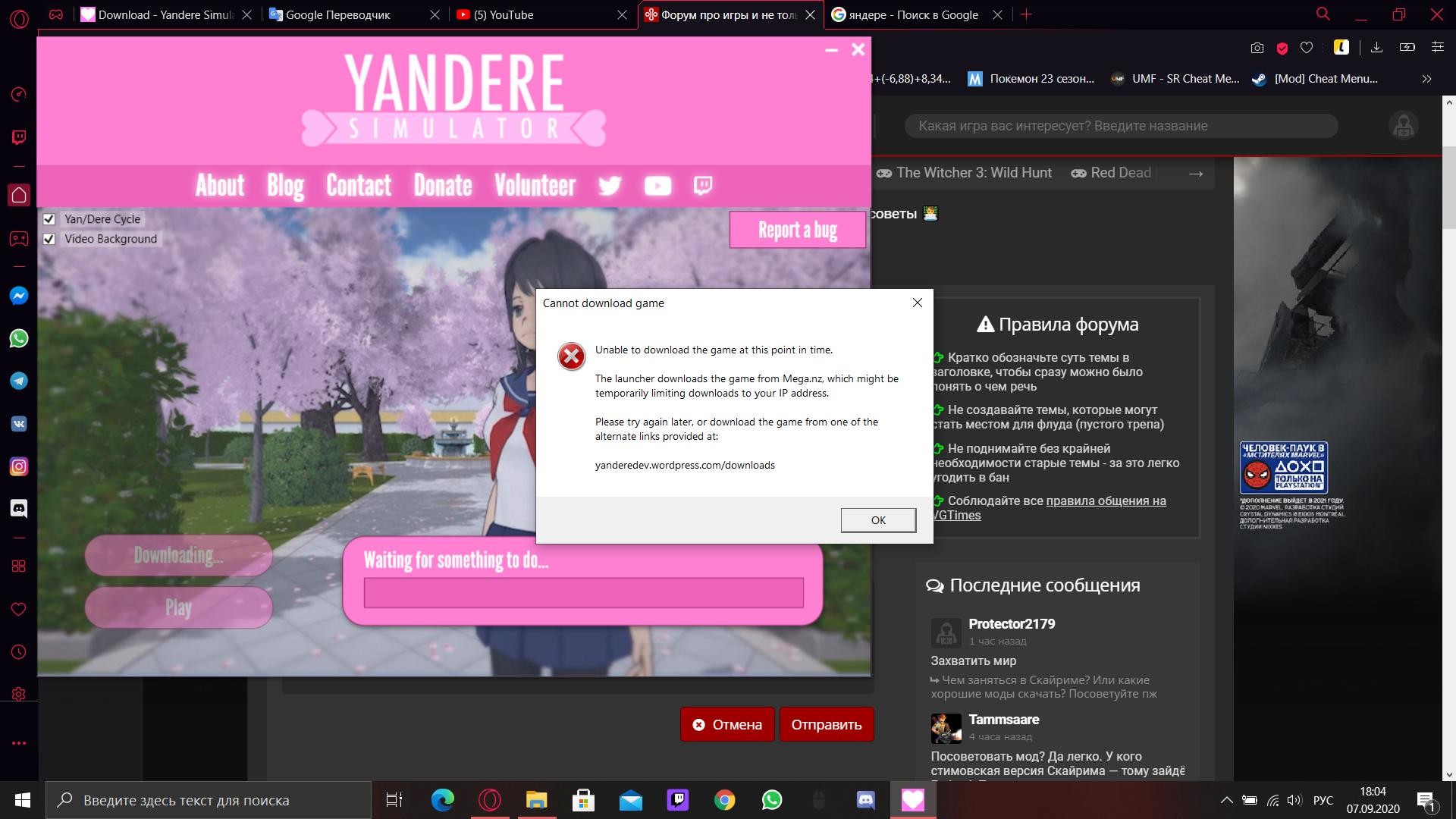Viewport: 1456px width, 819px height.
Task: Click the Play button on launcher
Action: coord(178,608)
